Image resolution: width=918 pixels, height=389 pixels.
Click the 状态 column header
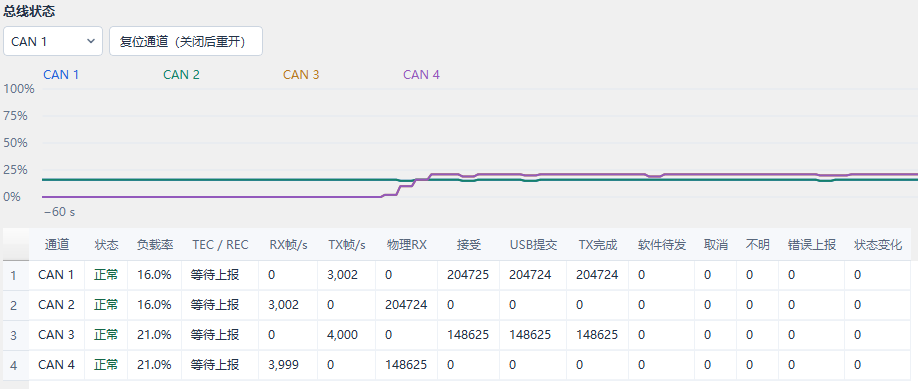(x=106, y=244)
